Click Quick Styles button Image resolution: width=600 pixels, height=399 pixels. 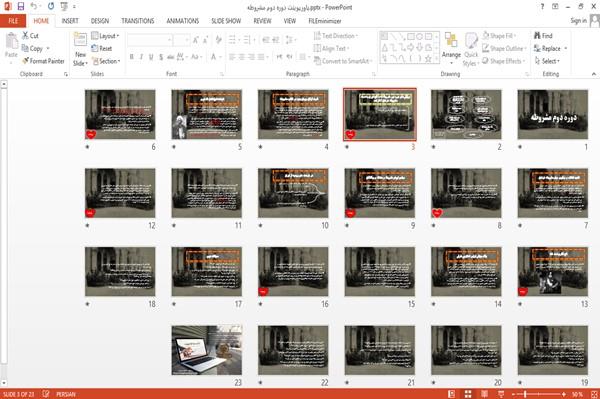(471, 50)
